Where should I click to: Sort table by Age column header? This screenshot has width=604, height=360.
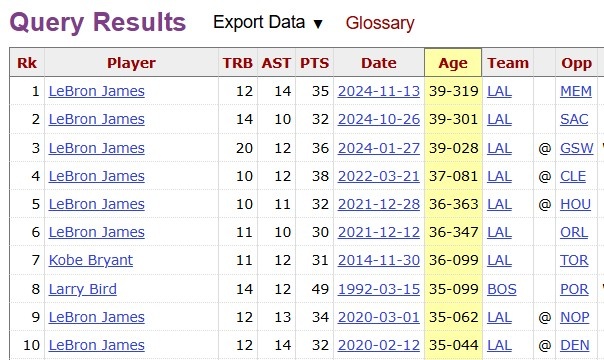pyautogui.click(x=453, y=63)
